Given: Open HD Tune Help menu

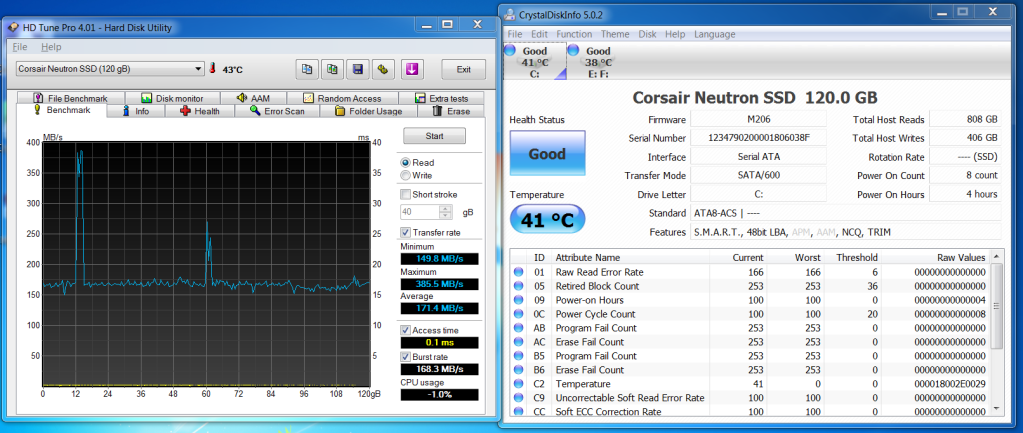Looking at the screenshot, I should pyautogui.click(x=51, y=47).
